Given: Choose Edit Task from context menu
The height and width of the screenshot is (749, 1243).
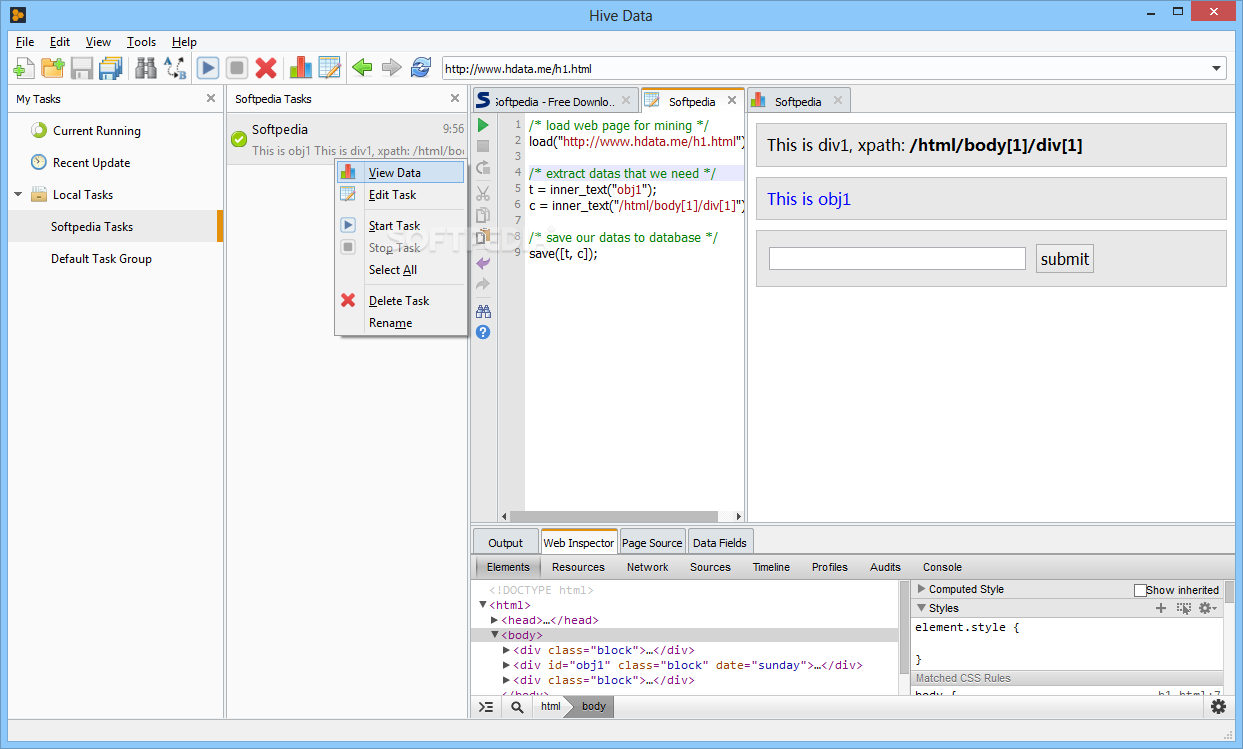Looking at the screenshot, I should tap(401, 194).
